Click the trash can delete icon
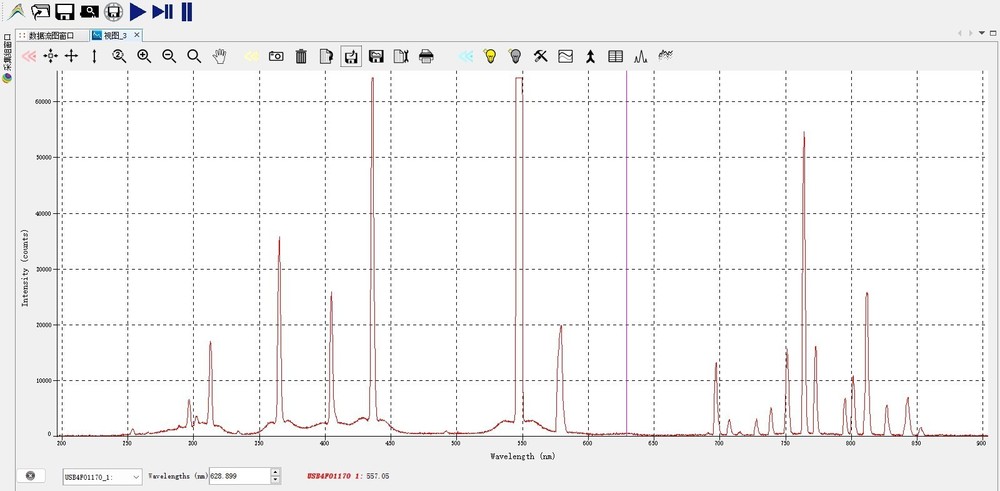This screenshot has width=1000, height=491. [x=301, y=57]
